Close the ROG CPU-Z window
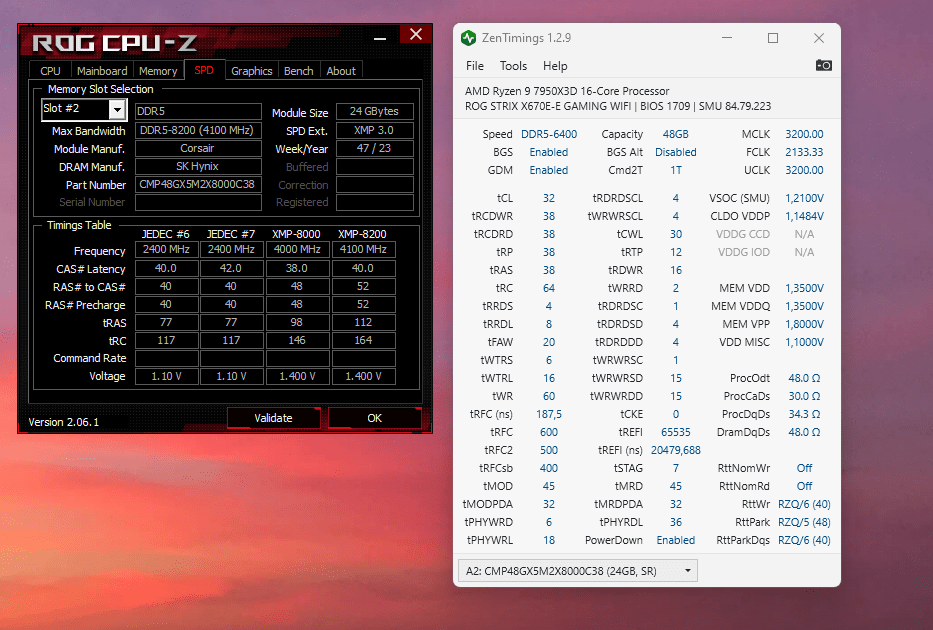The height and width of the screenshot is (630, 933). tap(416, 35)
